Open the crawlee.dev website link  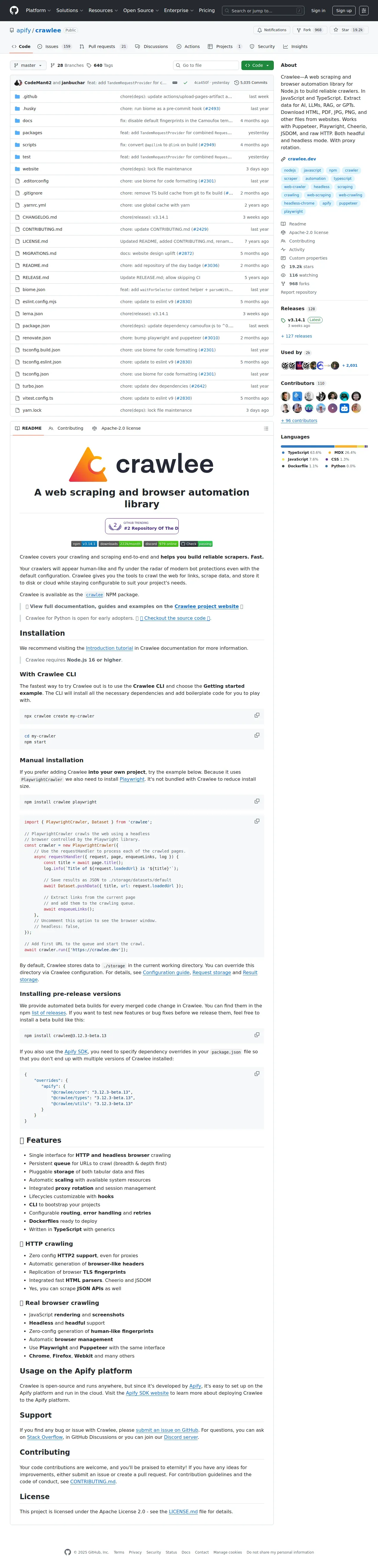(302, 159)
